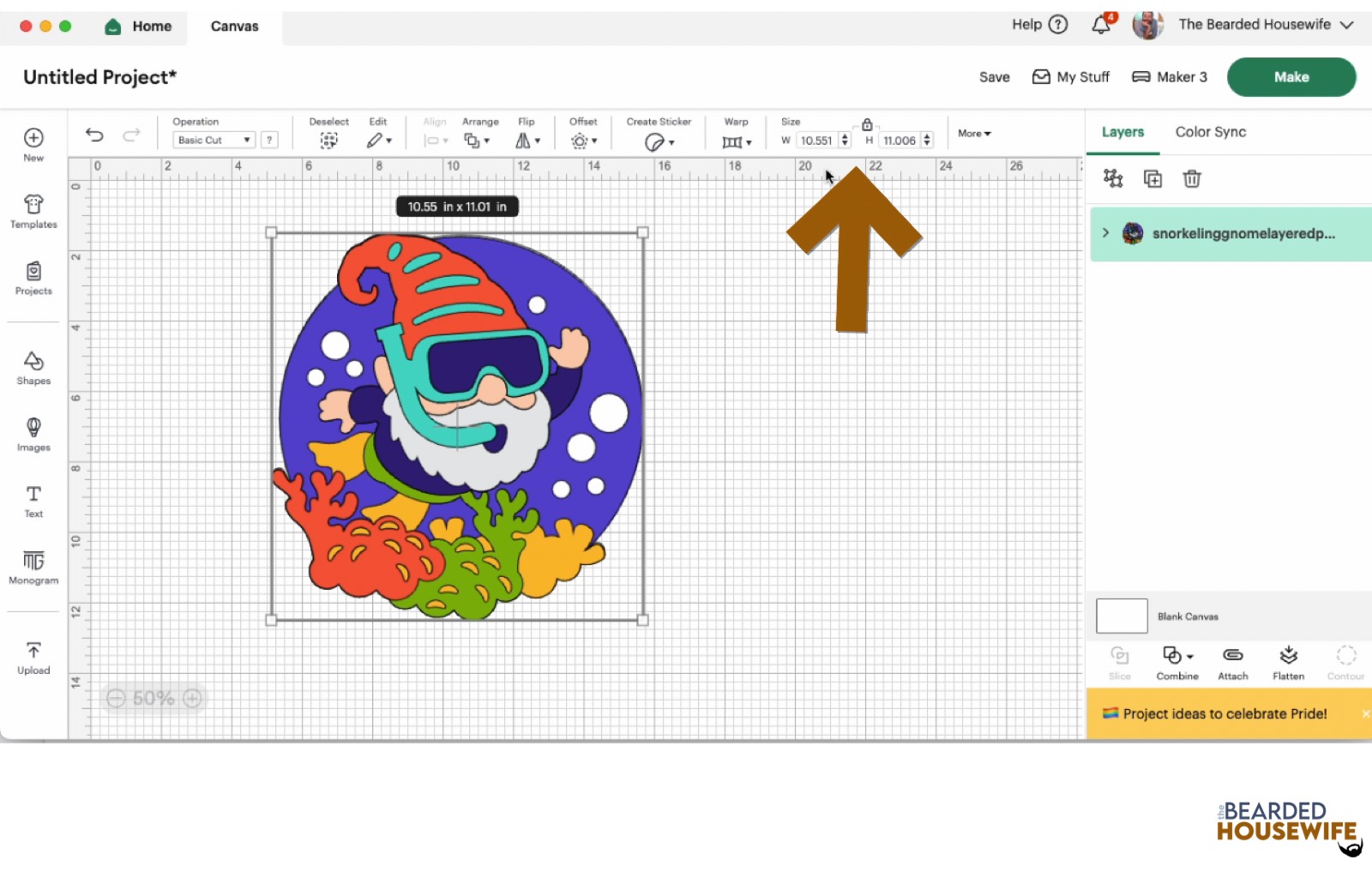This screenshot has height=872, width=1372.
Task: Click the height value field
Action: (900, 141)
